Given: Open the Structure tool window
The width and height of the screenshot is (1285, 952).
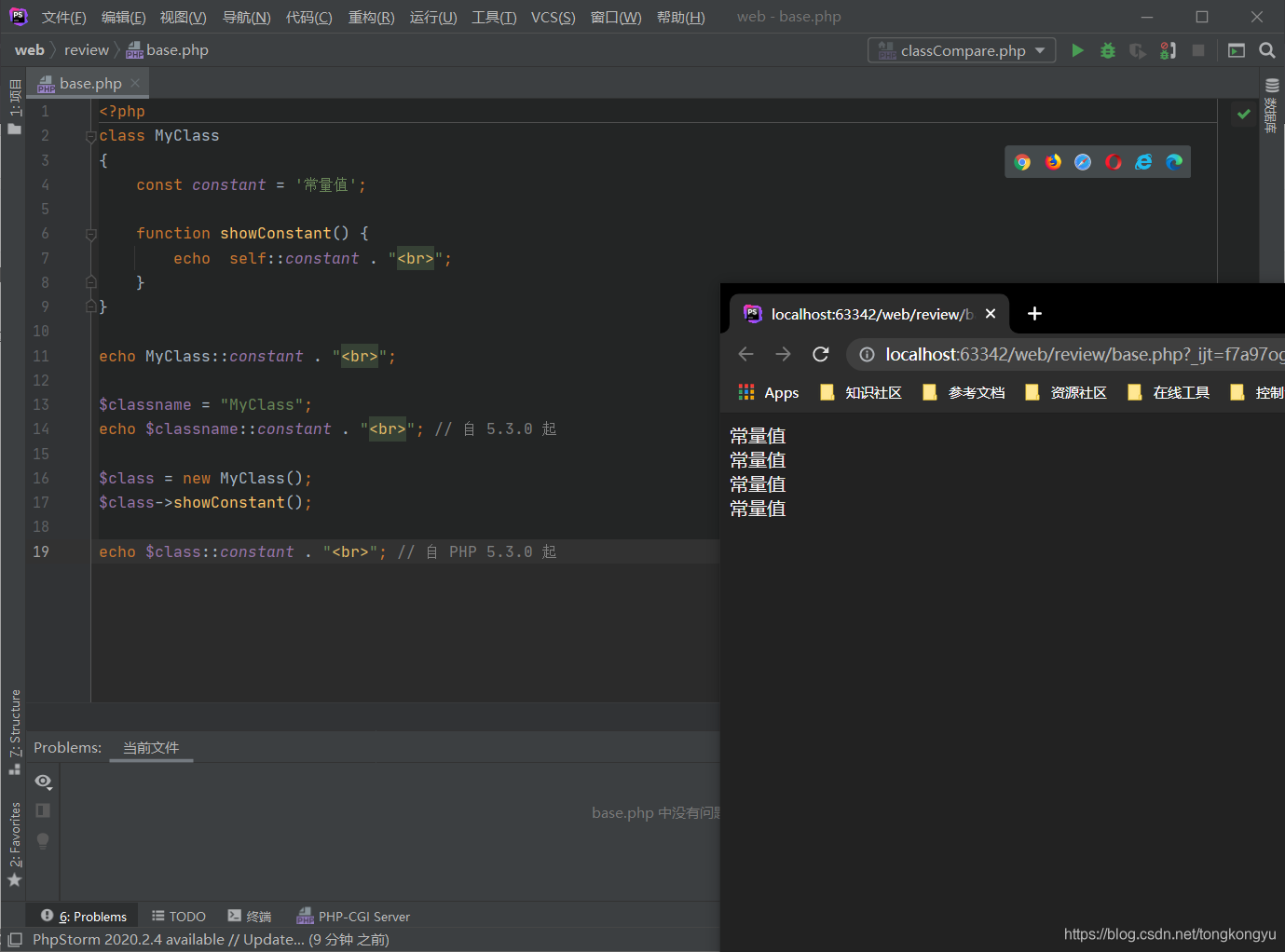Looking at the screenshot, I should coord(14,731).
